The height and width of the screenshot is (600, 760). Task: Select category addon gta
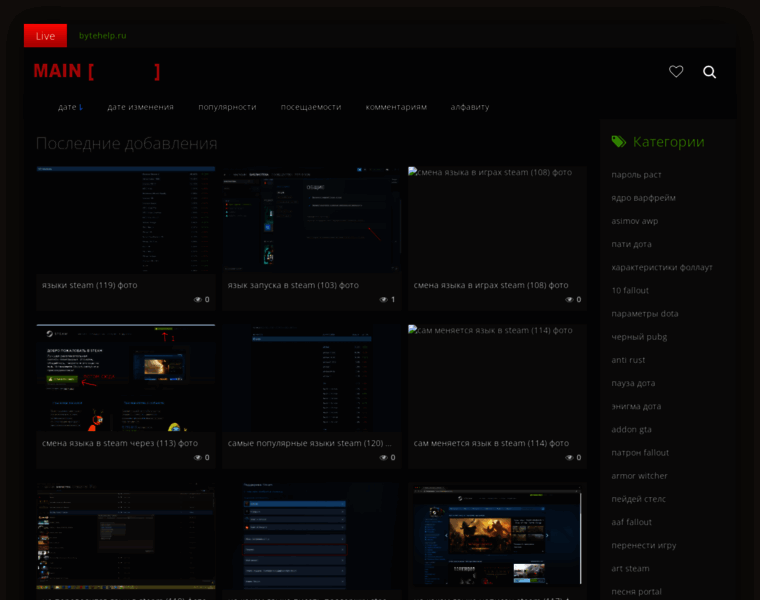[631, 430]
